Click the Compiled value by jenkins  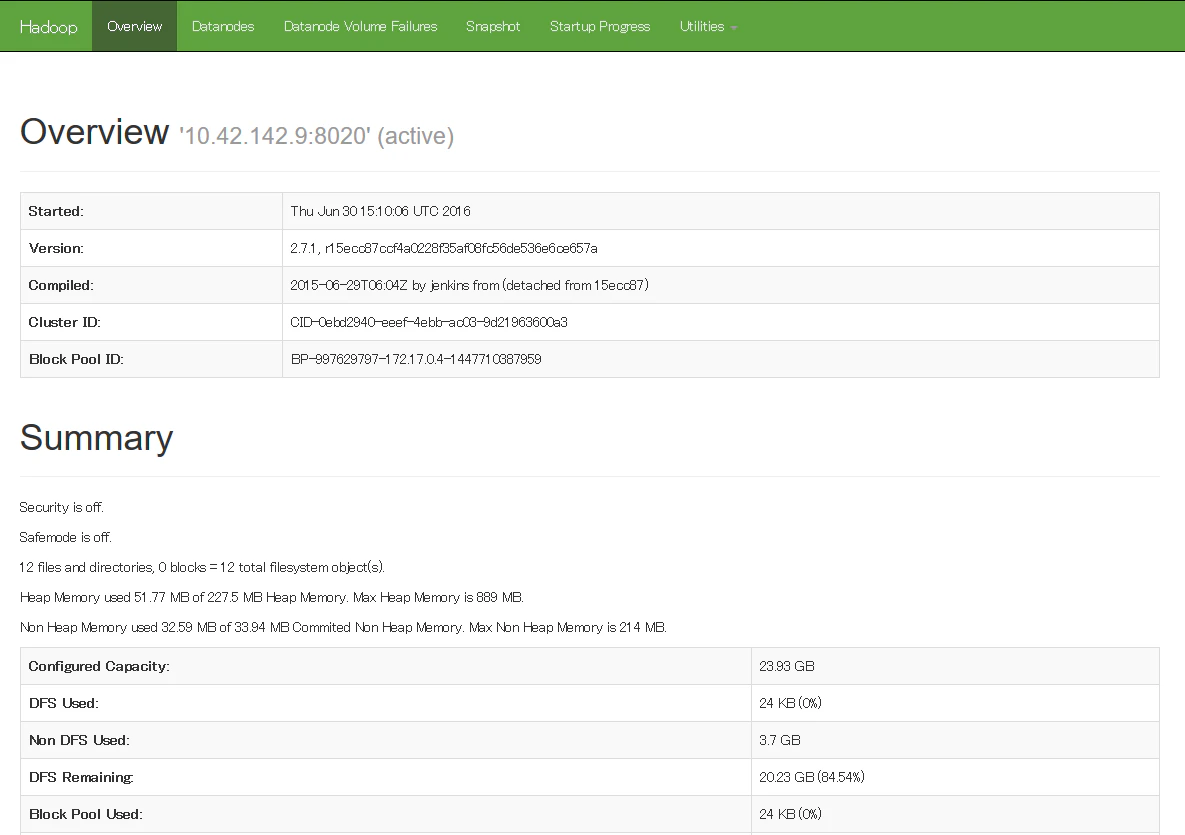click(x=469, y=286)
